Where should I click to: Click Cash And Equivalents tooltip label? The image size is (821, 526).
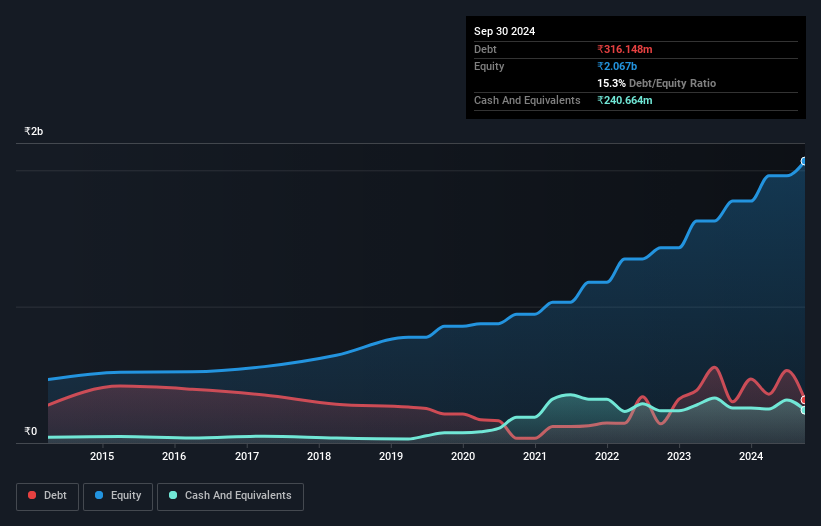527,100
